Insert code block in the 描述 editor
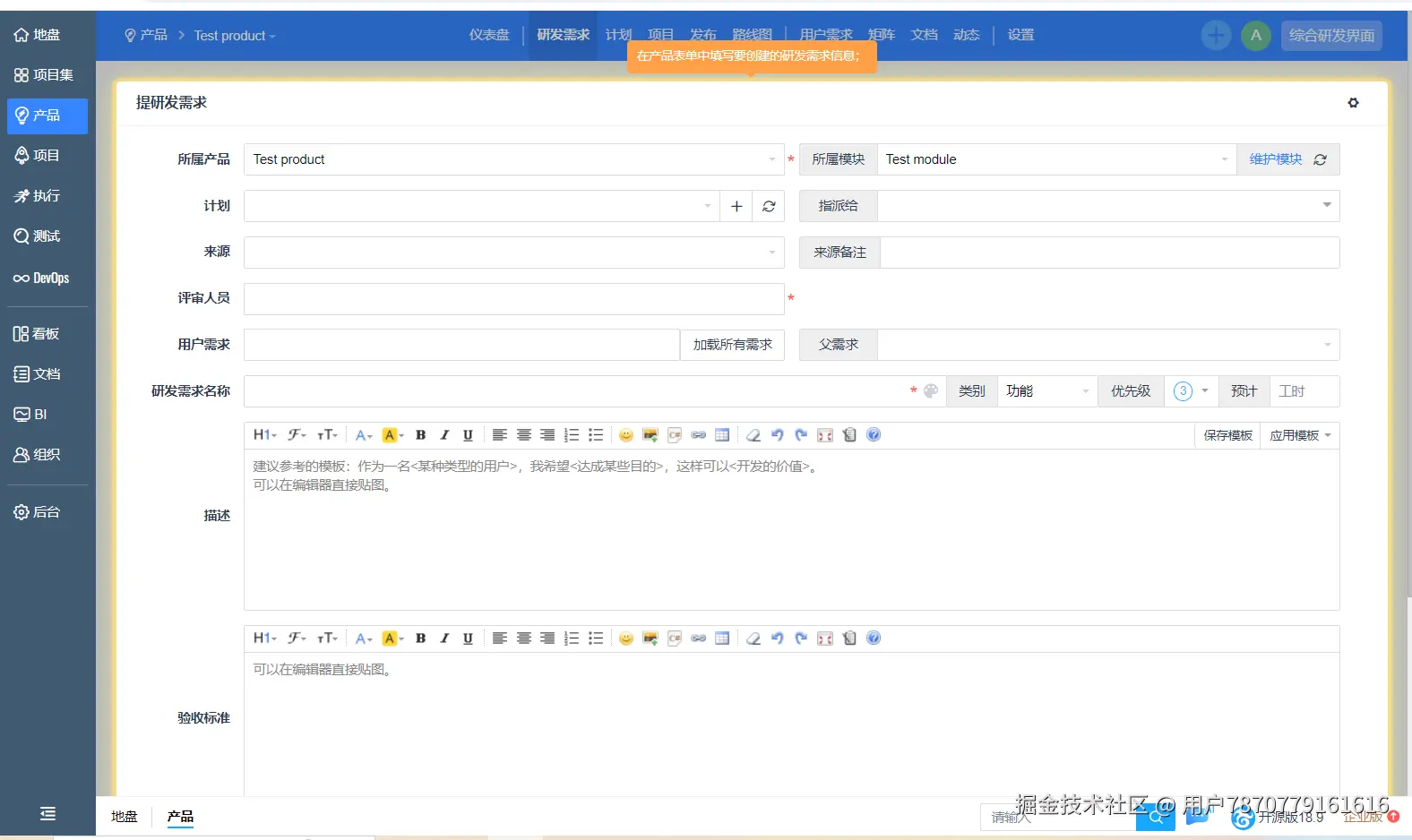 point(675,435)
